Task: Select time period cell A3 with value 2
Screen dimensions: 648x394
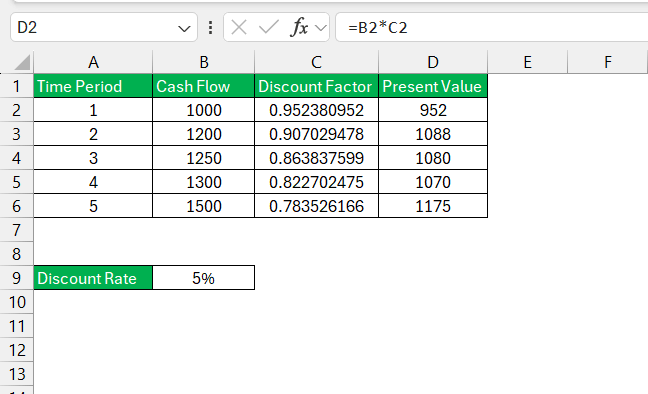Action: coord(93,134)
